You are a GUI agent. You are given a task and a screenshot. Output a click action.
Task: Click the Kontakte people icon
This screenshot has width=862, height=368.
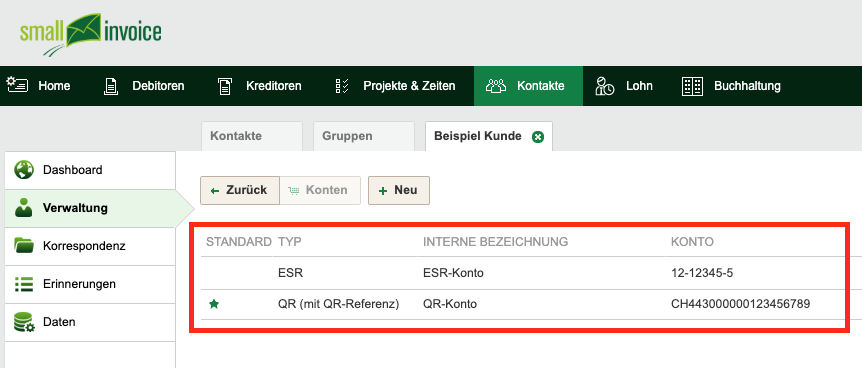pos(496,86)
